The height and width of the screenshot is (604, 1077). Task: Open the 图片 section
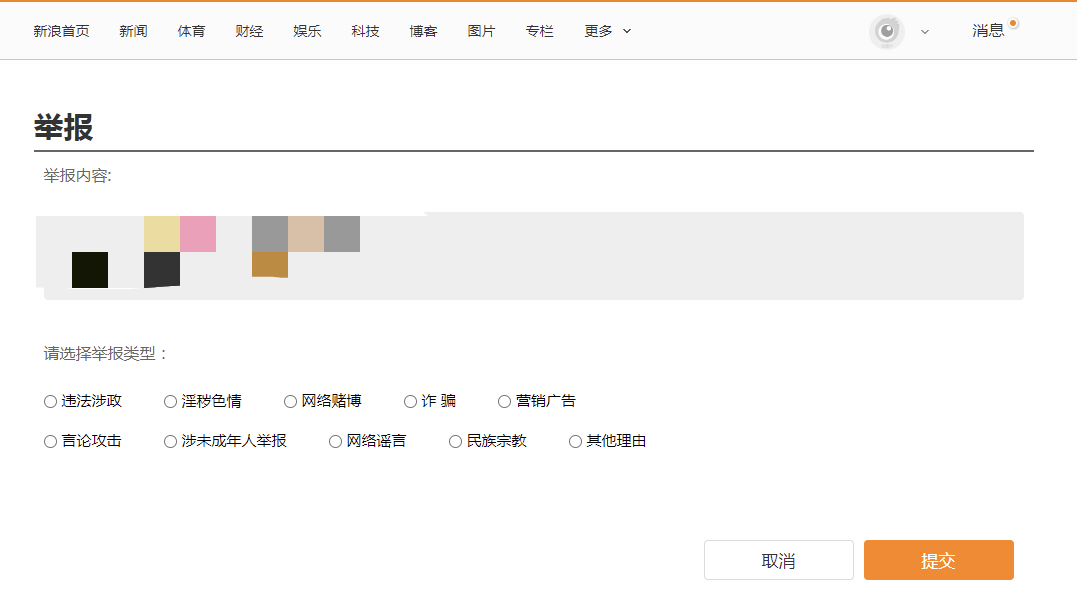pos(481,31)
